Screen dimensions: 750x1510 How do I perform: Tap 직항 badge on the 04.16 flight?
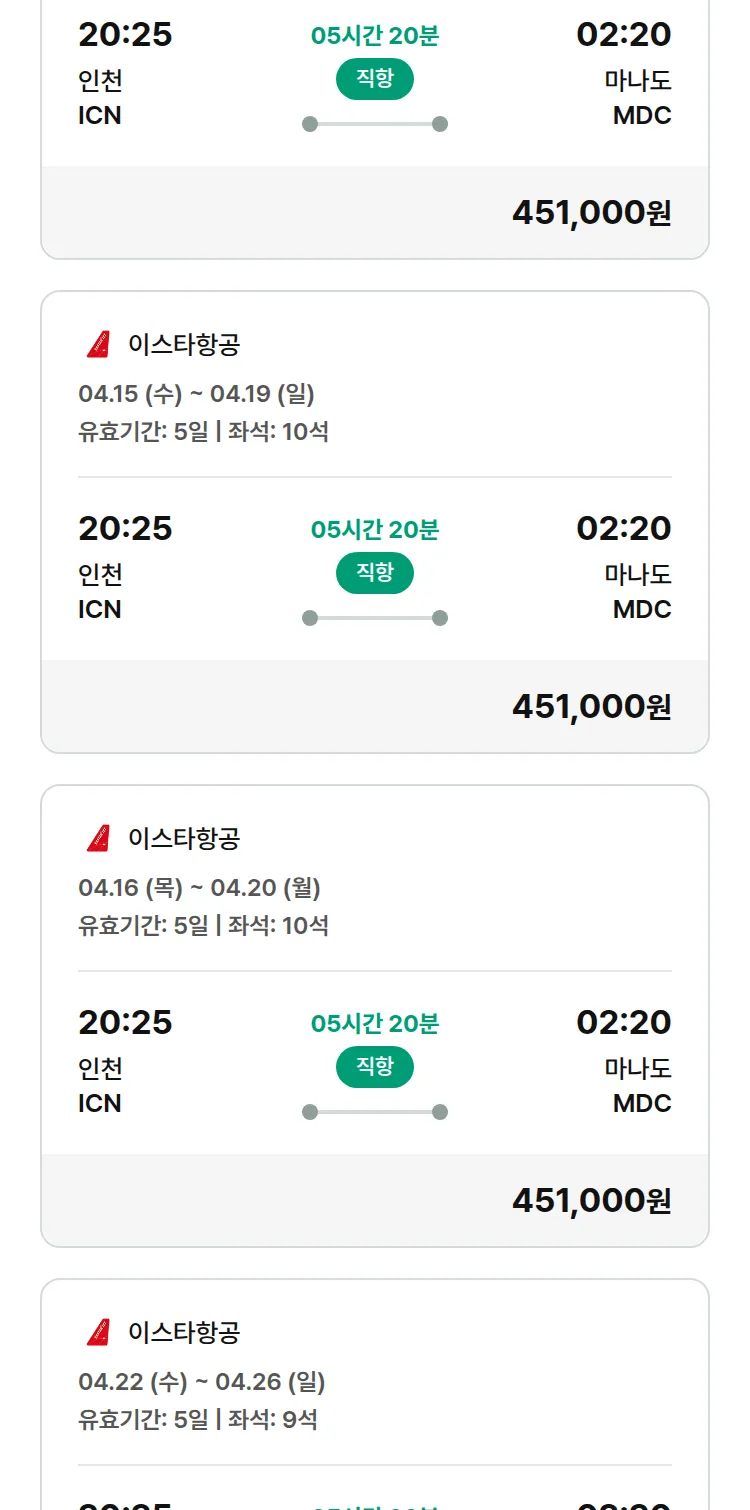tap(375, 1067)
